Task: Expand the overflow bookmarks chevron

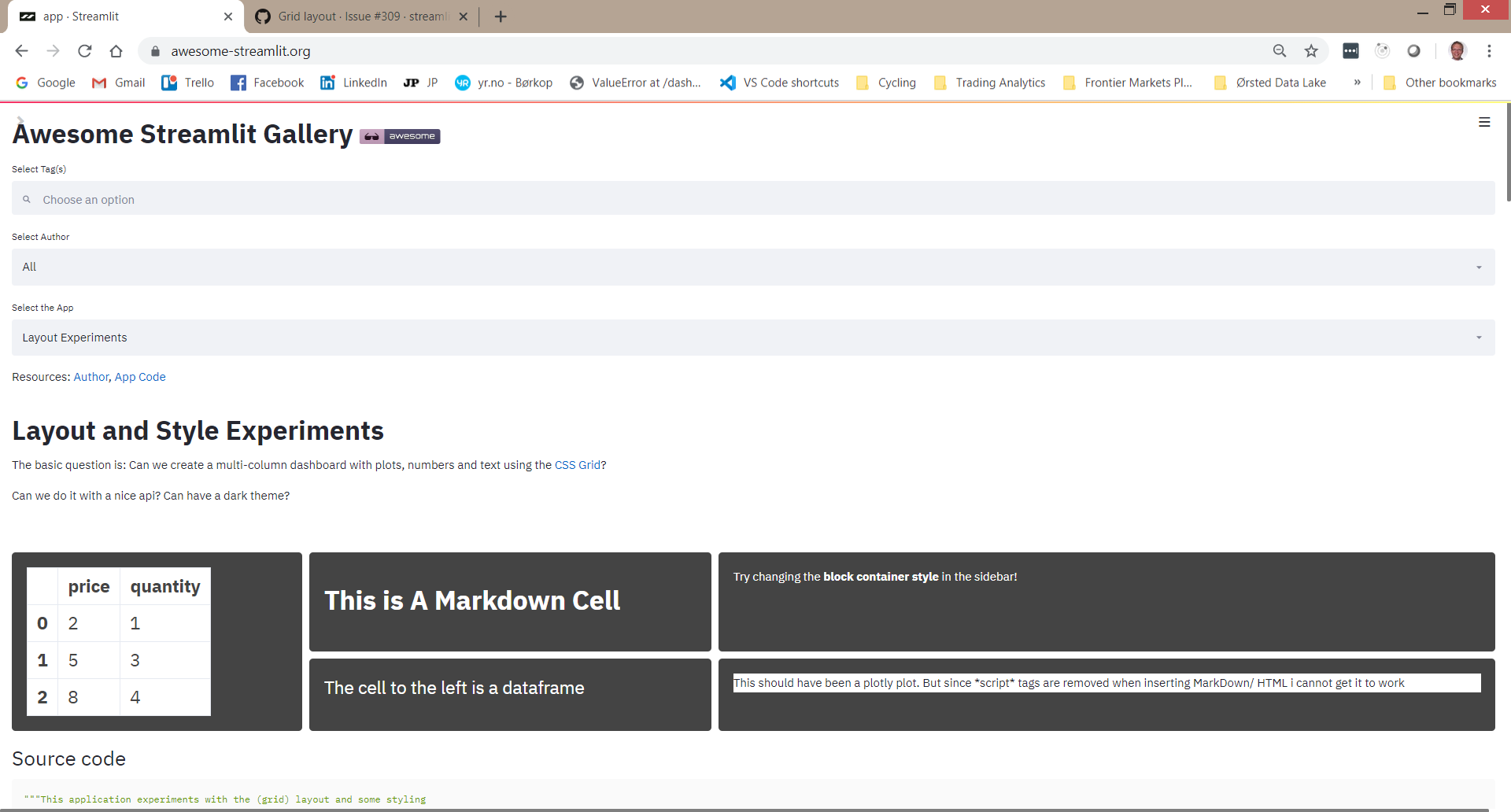Action: pyautogui.click(x=1357, y=82)
